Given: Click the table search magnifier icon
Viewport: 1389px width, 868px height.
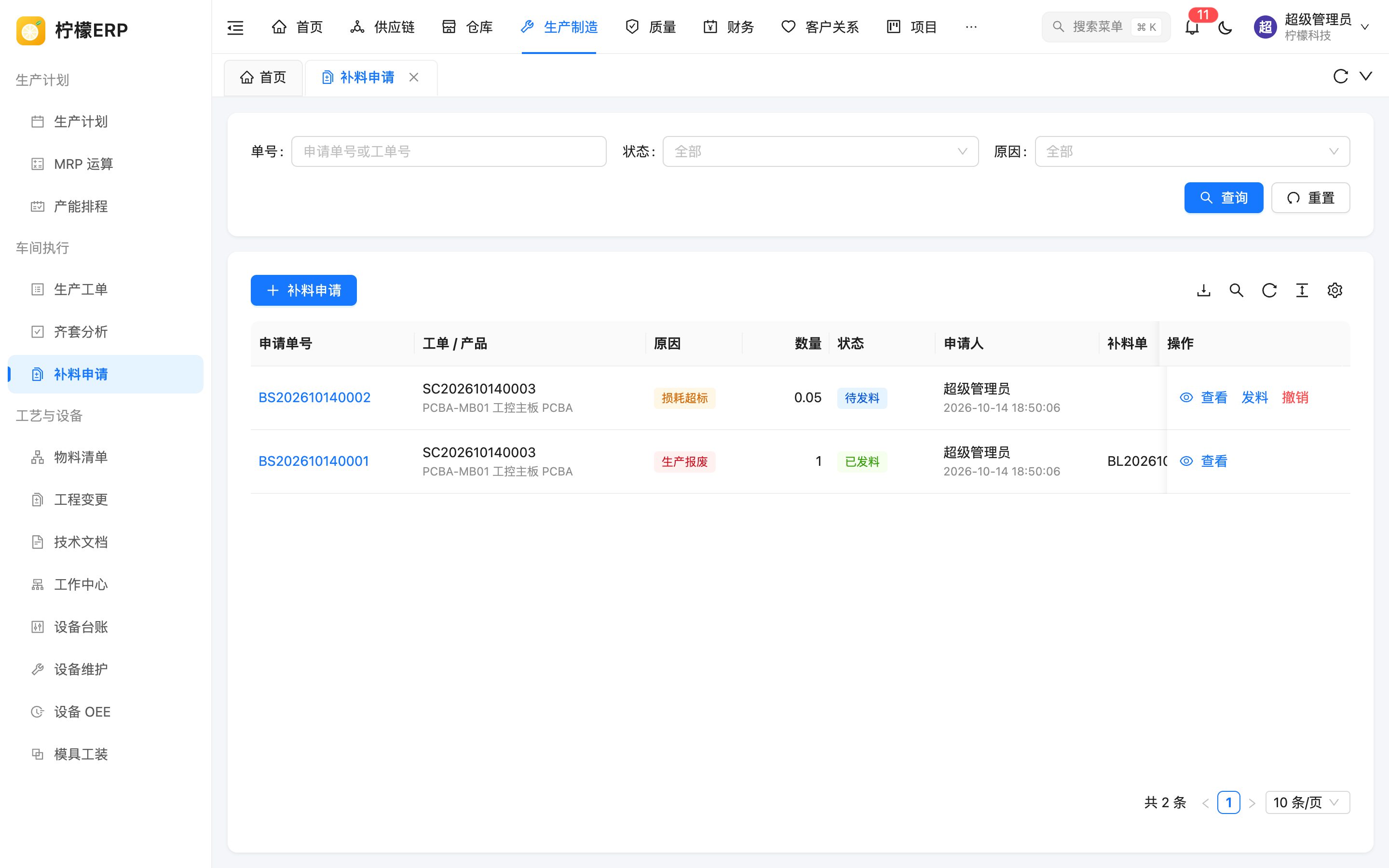Looking at the screenshot, I should 1236,290.
